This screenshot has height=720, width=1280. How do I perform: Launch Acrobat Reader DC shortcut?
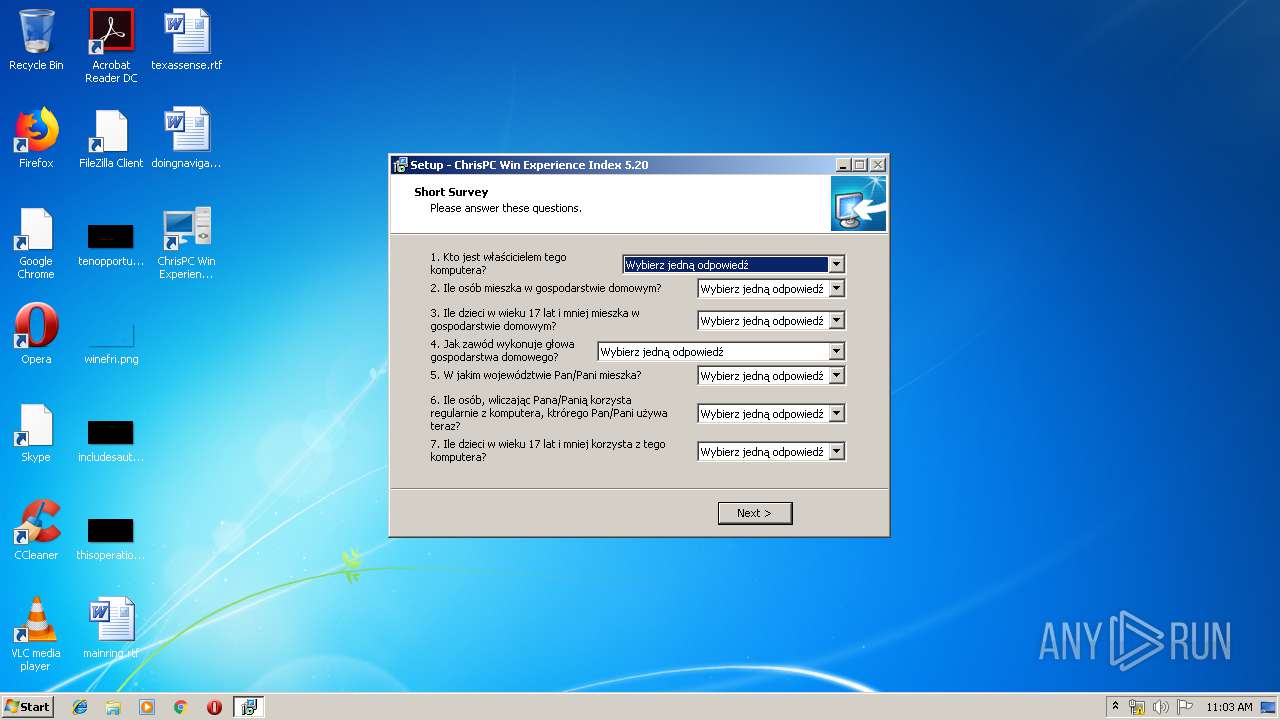point(111,45)
